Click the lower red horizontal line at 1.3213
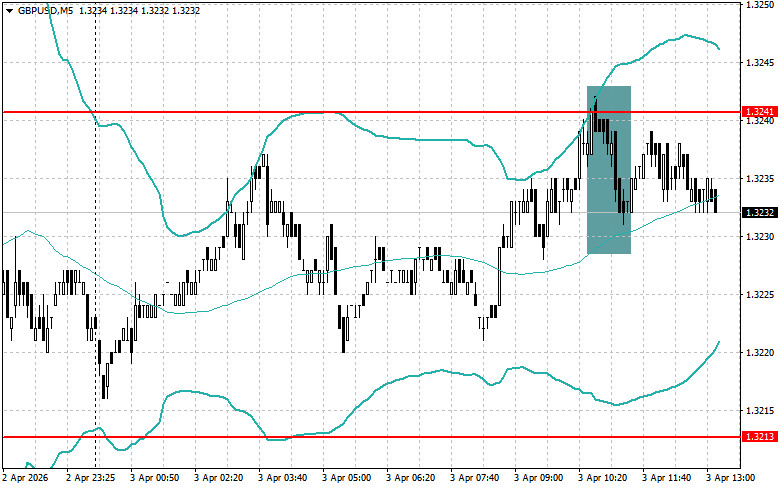This screenshot has width=781, height=489. click(372, 437)
